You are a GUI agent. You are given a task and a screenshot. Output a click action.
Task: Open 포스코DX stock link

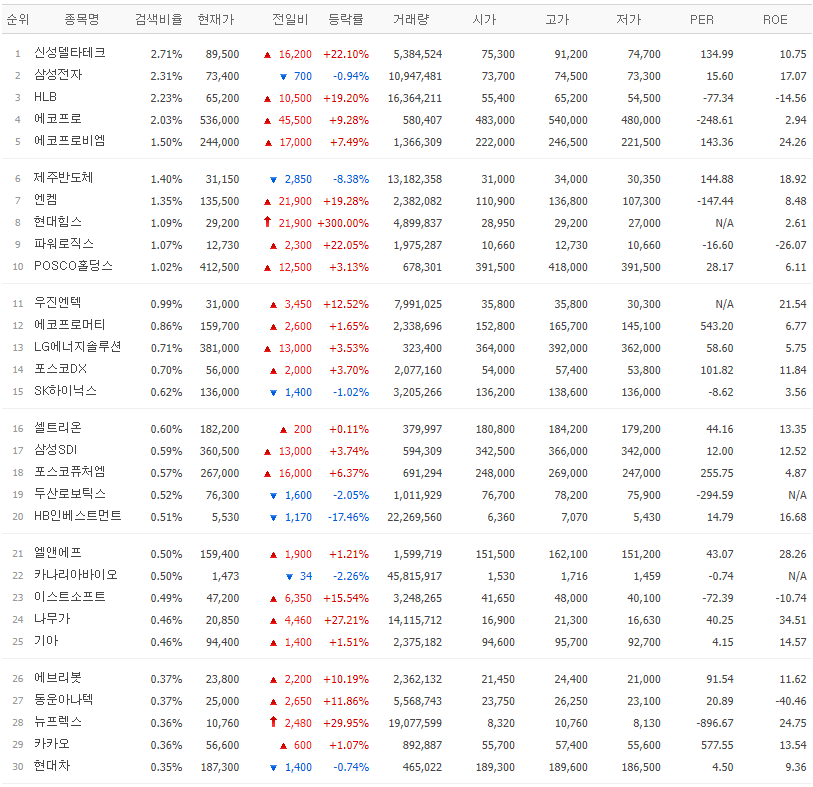point(60,369)
